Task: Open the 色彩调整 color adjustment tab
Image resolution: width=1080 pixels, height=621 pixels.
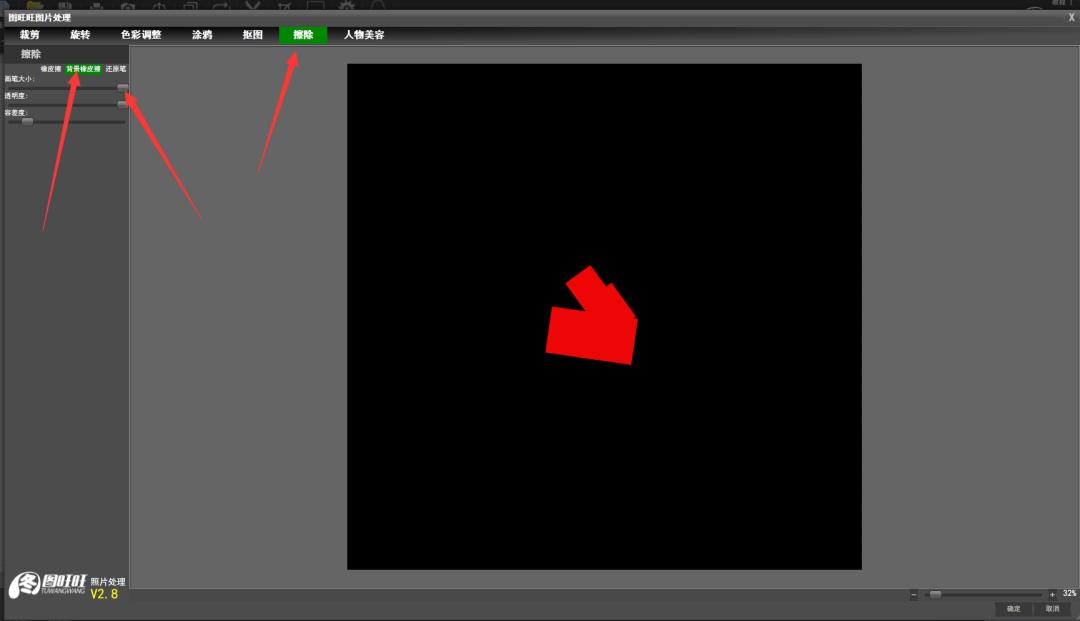Action: (x=141, y=35)
